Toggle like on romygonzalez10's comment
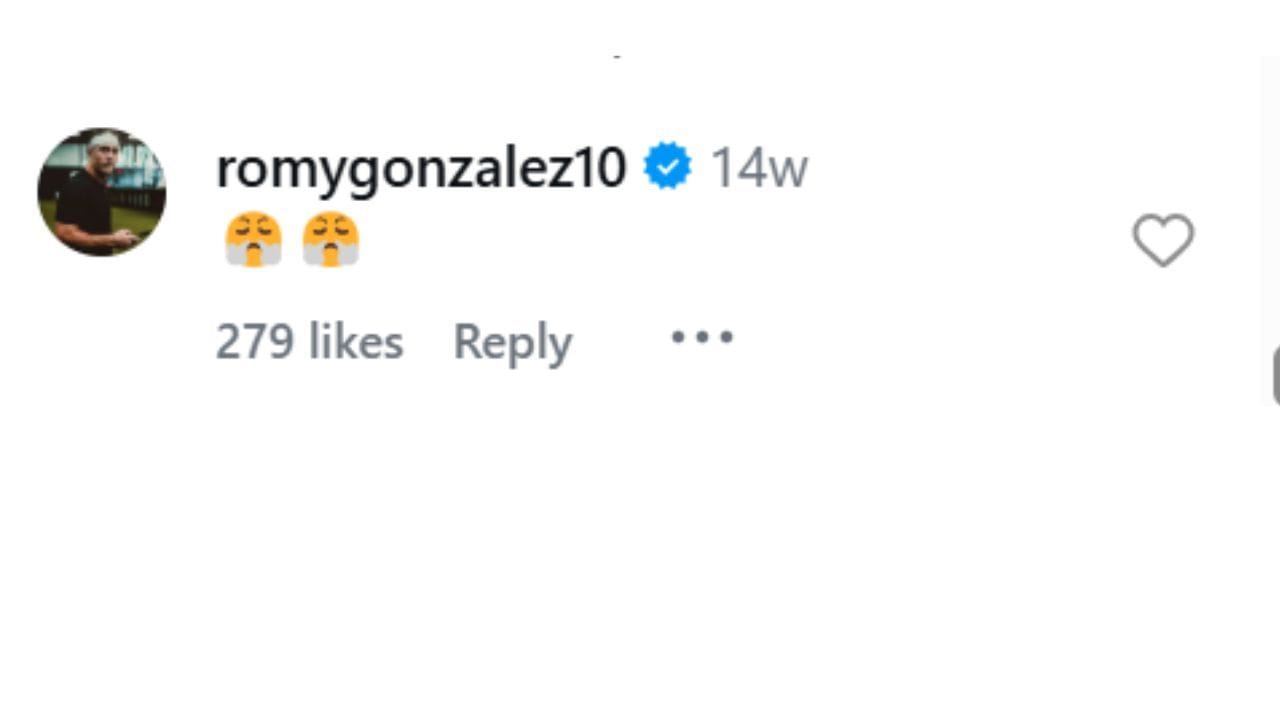The height and width of the screenshot is (720, 1280). click(x=1163, y=241)
